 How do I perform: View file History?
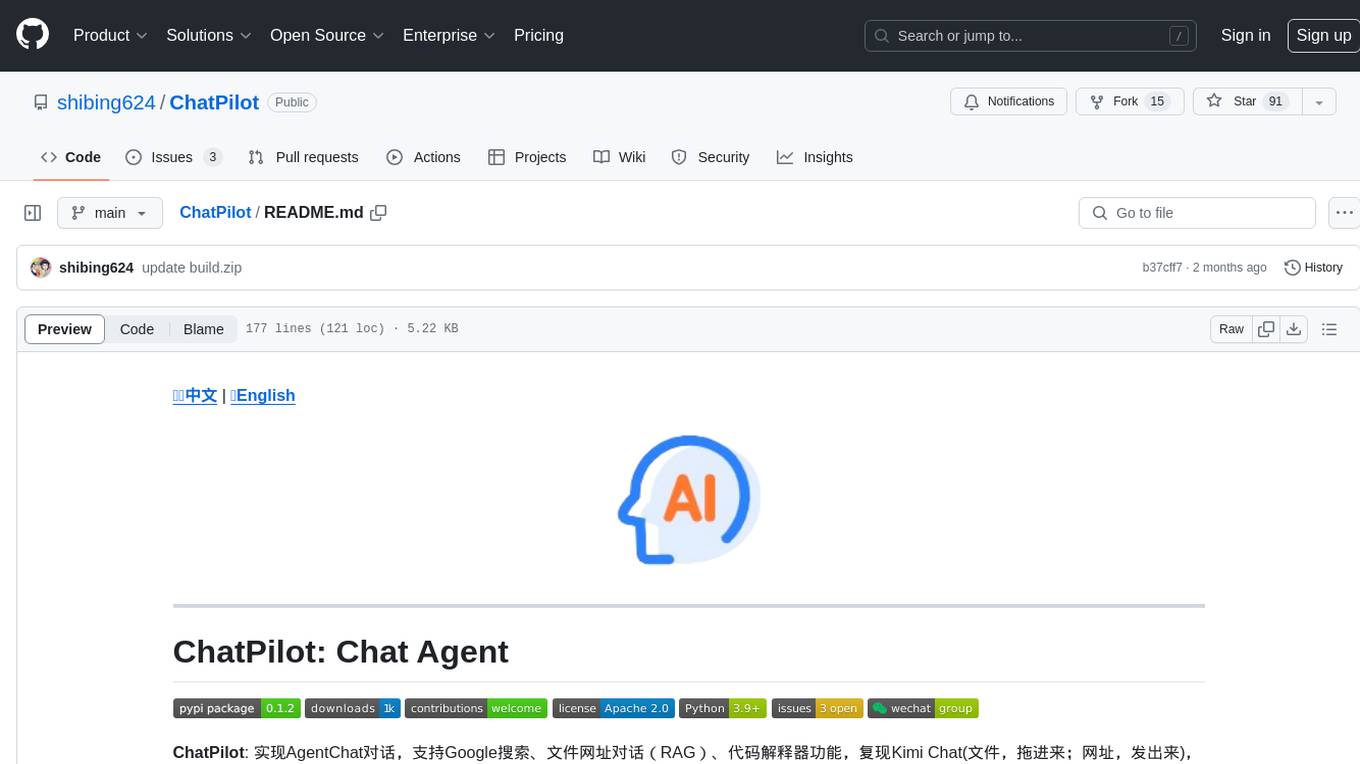1313,268
